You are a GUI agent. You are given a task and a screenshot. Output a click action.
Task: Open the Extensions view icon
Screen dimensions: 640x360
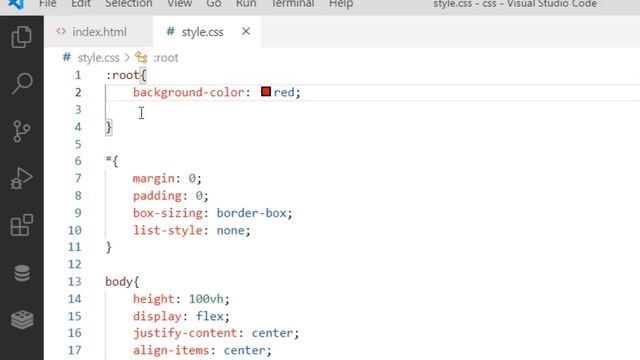pos(22,225)
